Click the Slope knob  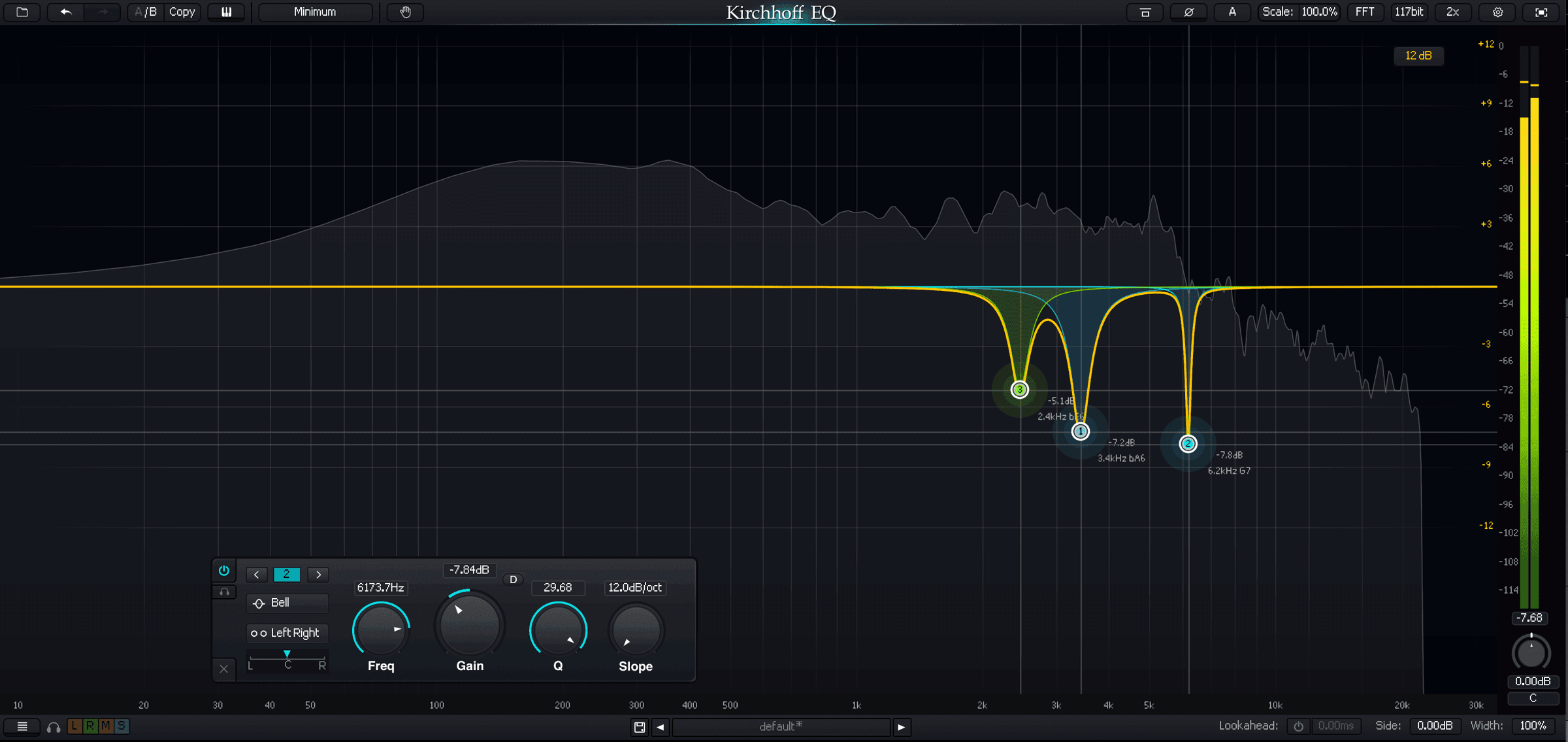(636, 630)
